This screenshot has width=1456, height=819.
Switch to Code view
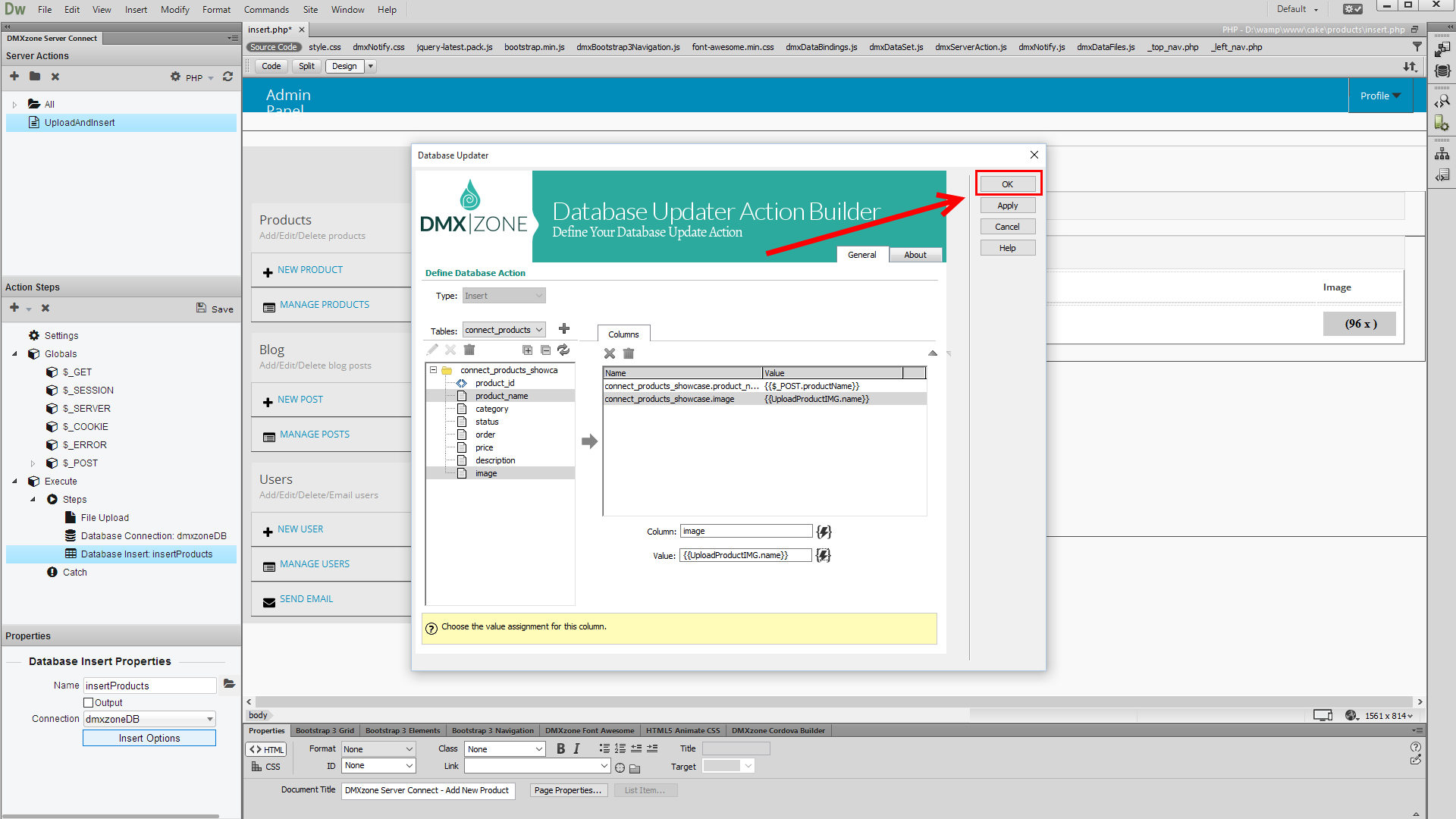point(271,66)
